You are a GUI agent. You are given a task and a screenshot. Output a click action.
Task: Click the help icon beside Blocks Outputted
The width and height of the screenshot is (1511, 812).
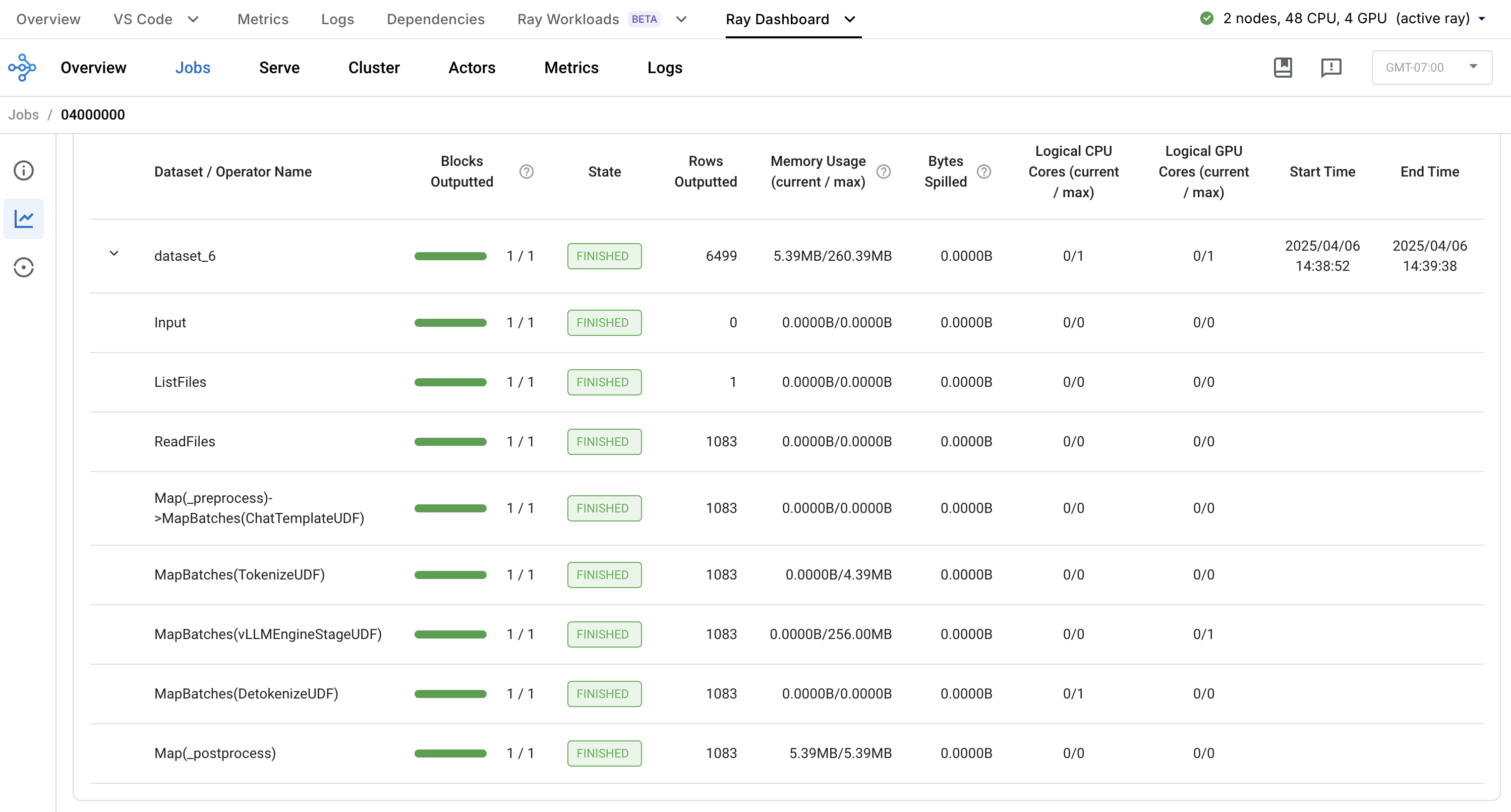[x=526, y=171]
